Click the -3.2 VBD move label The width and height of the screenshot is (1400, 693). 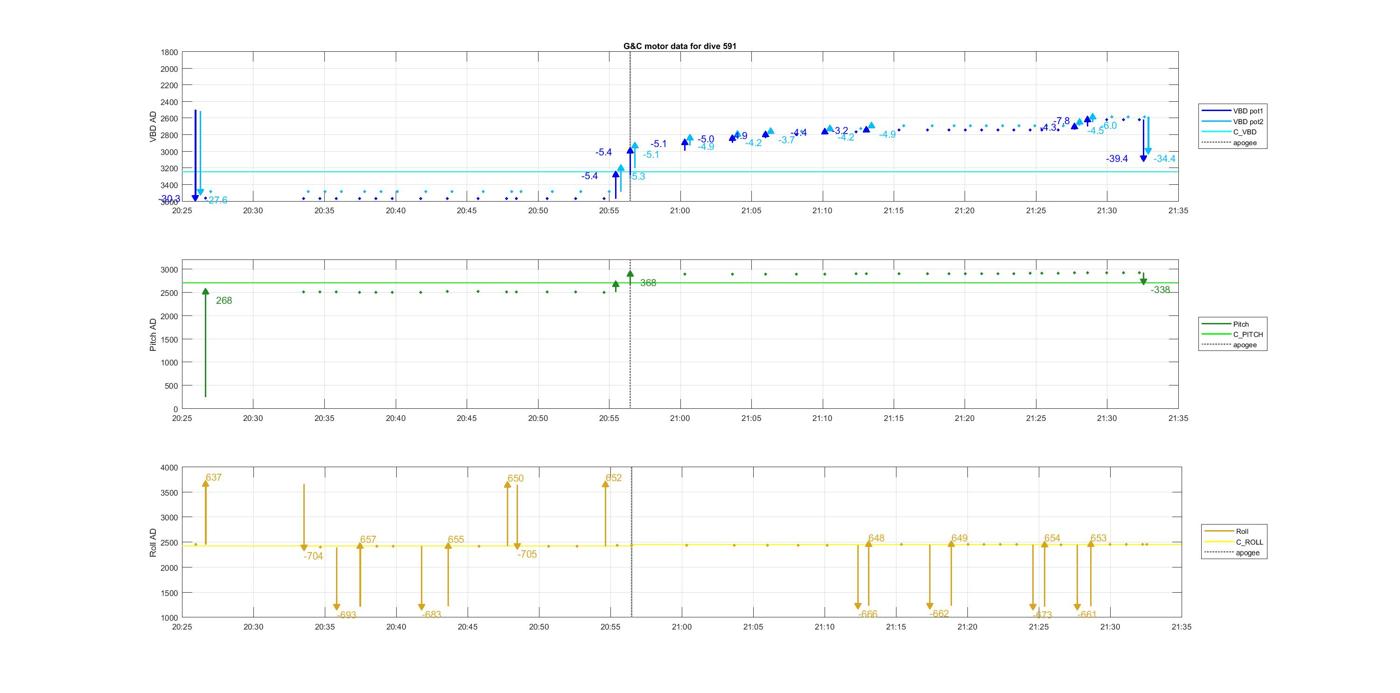tap(839, 131)
